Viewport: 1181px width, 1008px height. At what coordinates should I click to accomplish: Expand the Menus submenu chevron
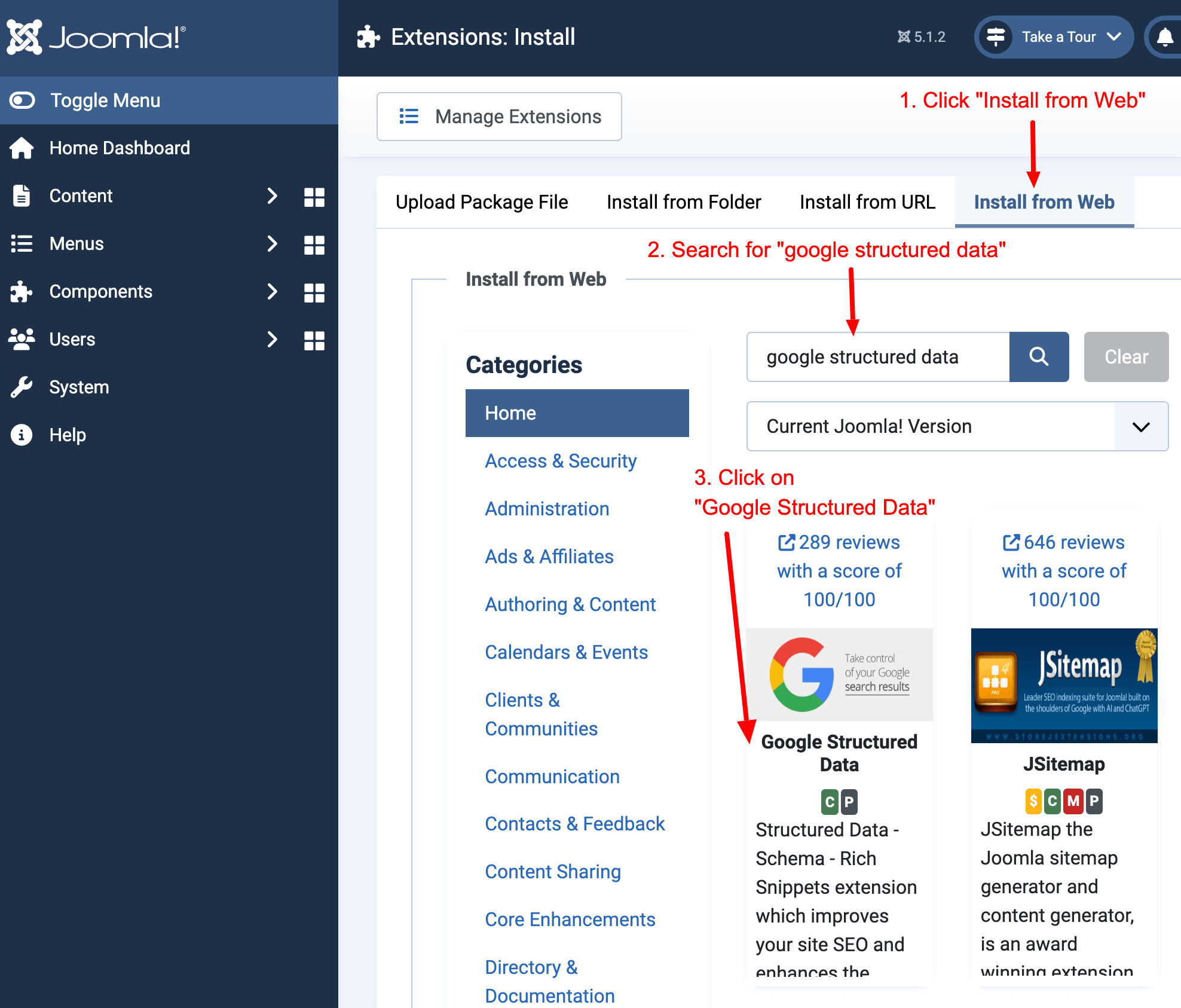[272, 243]
